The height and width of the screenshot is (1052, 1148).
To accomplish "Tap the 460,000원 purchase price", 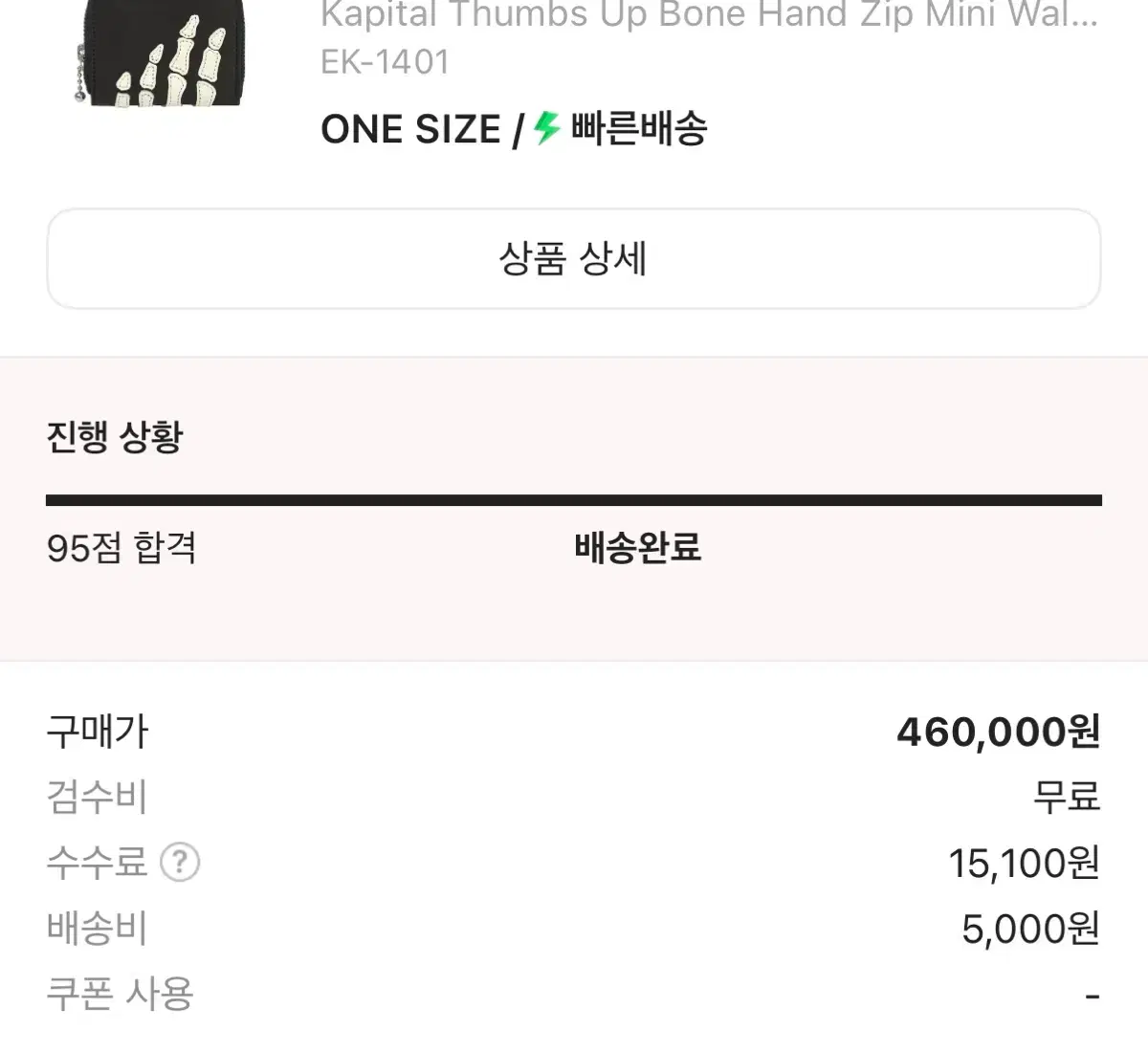I will (x=999, y=733).
